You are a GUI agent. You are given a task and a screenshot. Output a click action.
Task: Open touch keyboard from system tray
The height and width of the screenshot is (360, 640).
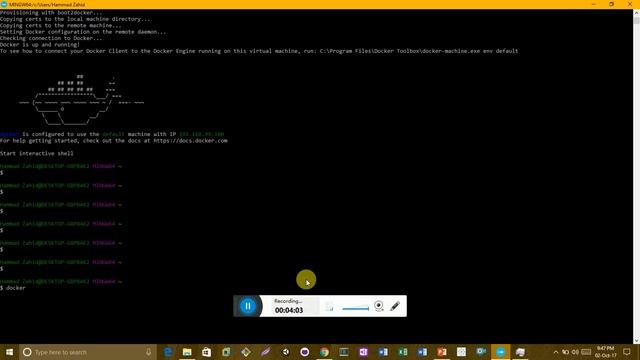[586, 352]
